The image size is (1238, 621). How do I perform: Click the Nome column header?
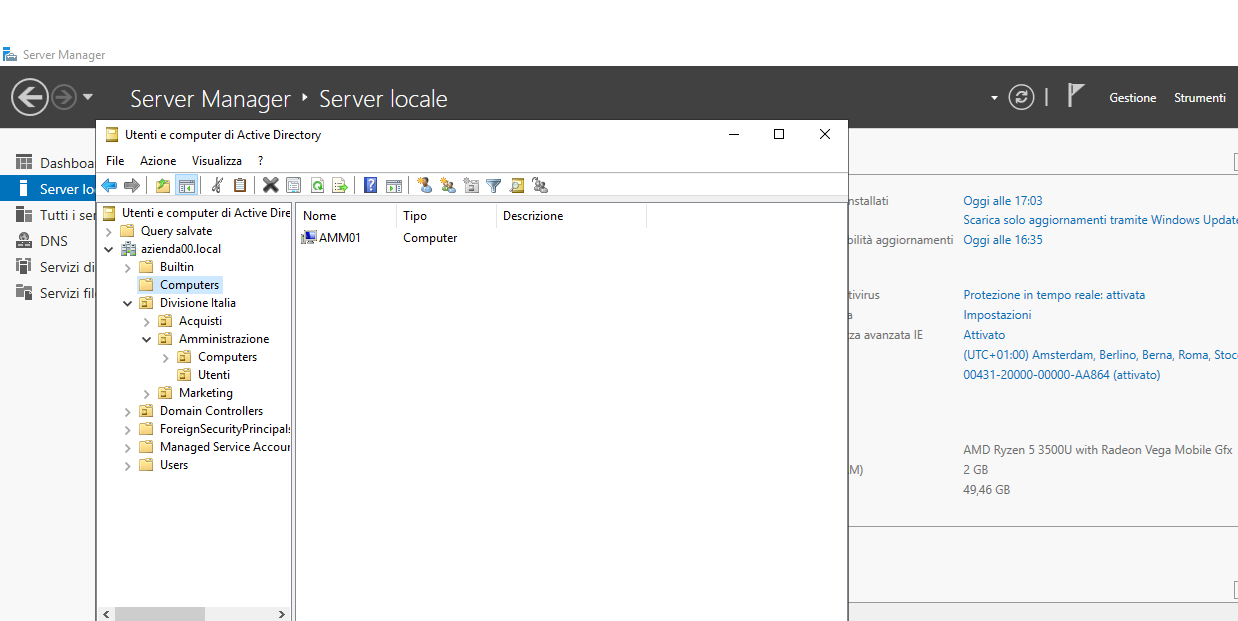346,215
